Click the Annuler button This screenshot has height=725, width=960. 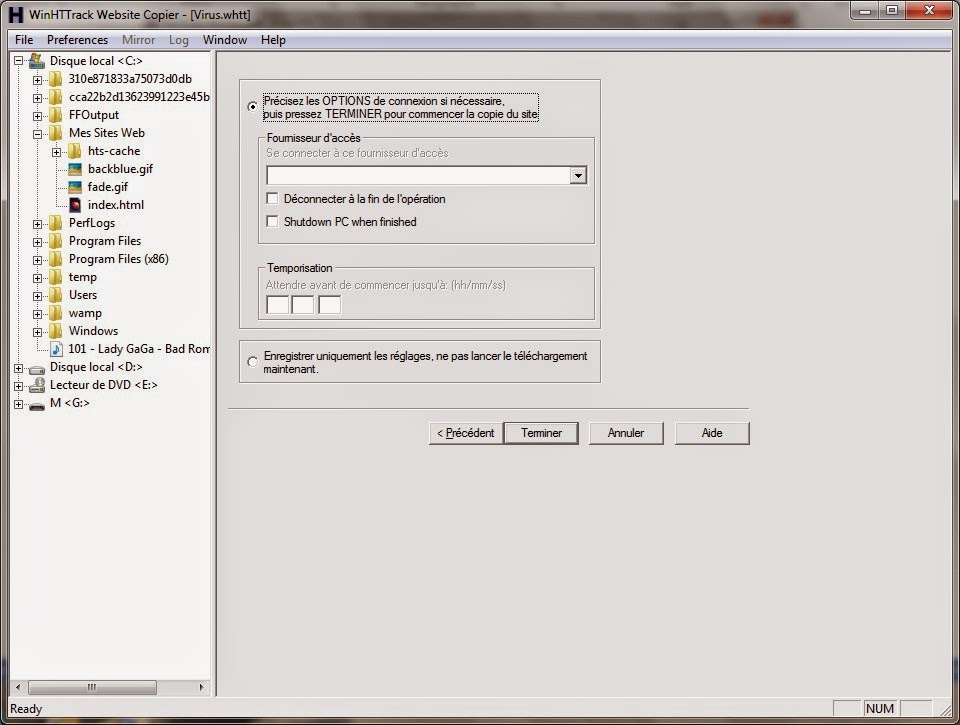pos(626,433)
